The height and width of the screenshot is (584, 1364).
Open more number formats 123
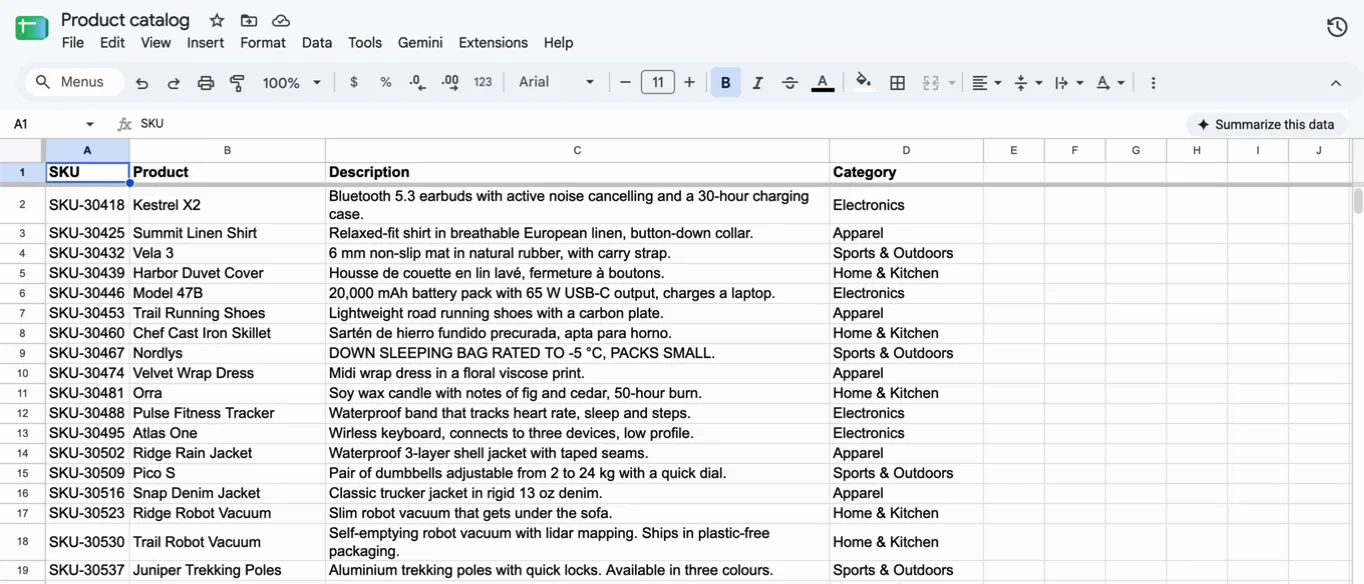pos(483,83)
